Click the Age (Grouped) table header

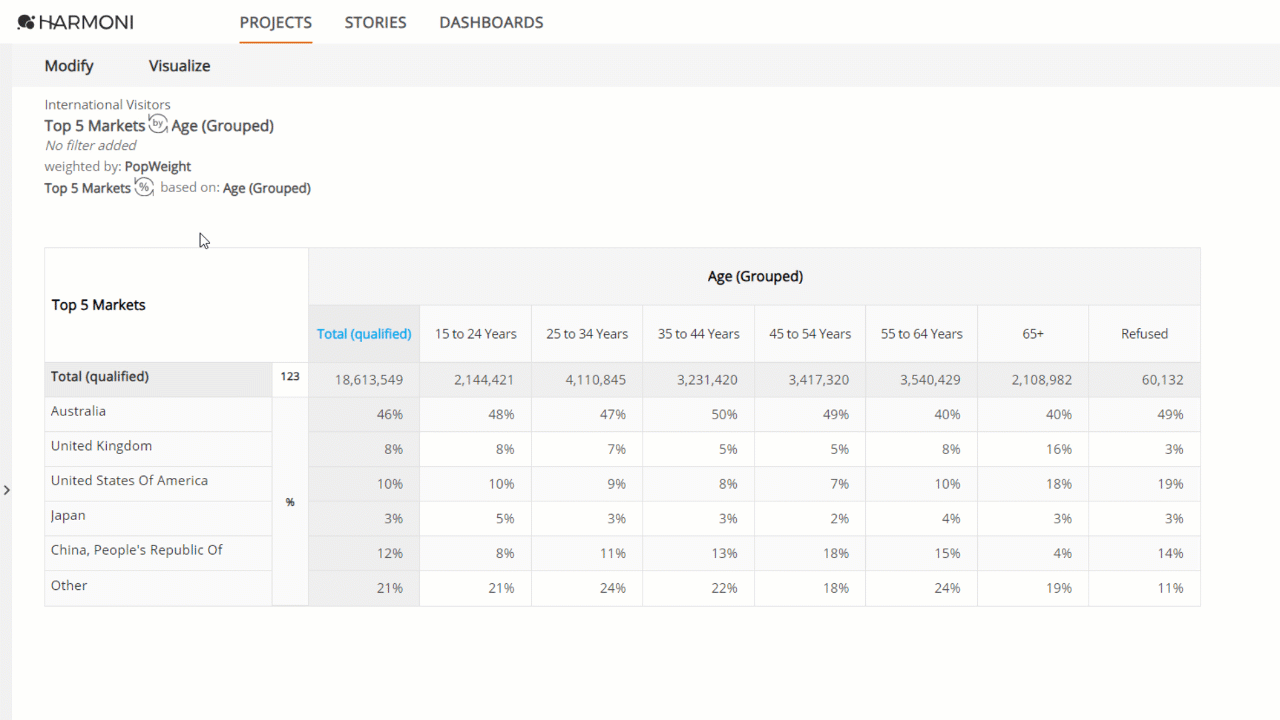pyautogui.click(x=755, y=276)
